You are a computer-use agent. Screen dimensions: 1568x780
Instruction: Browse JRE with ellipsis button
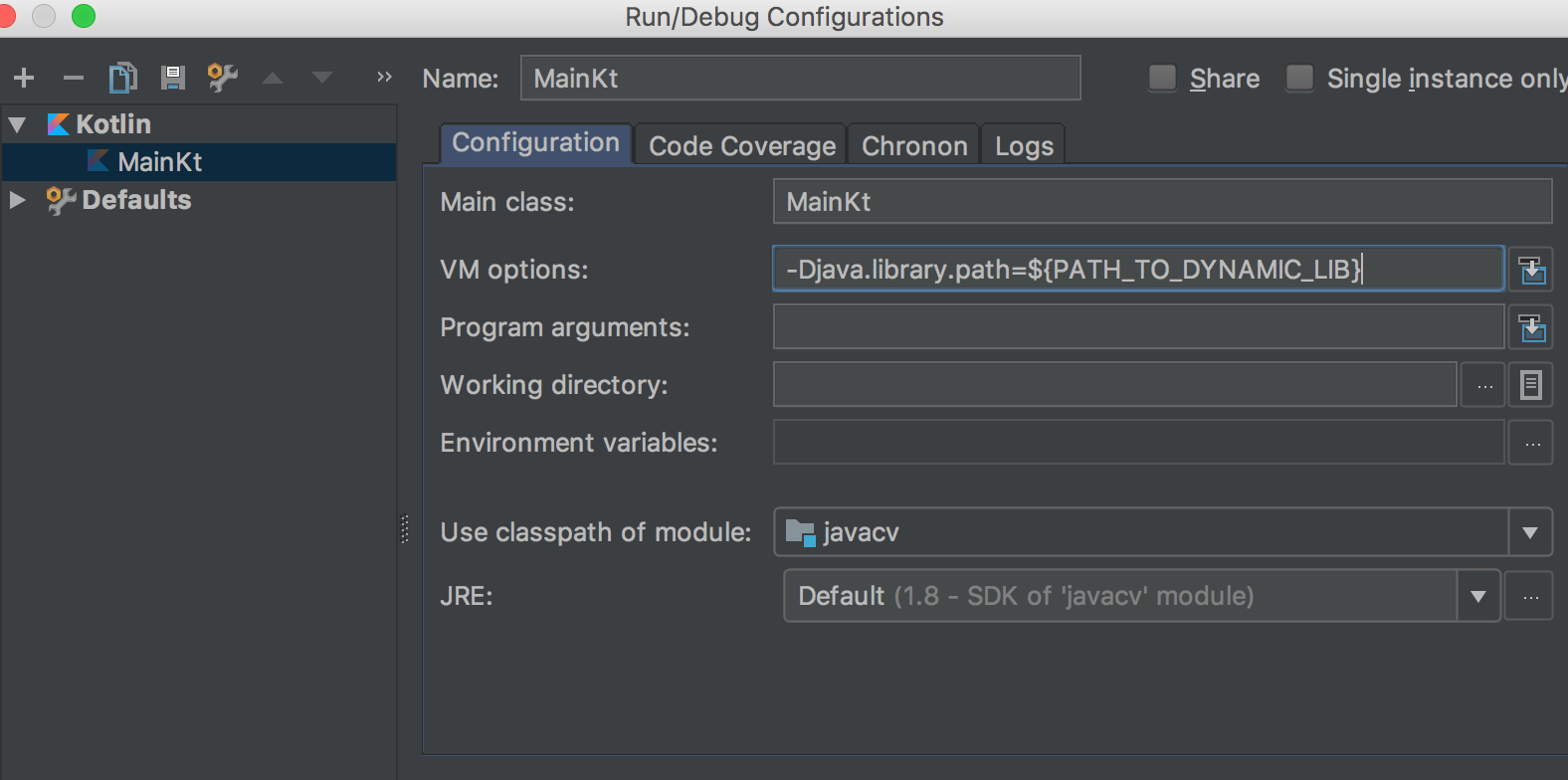point(1529,595)
